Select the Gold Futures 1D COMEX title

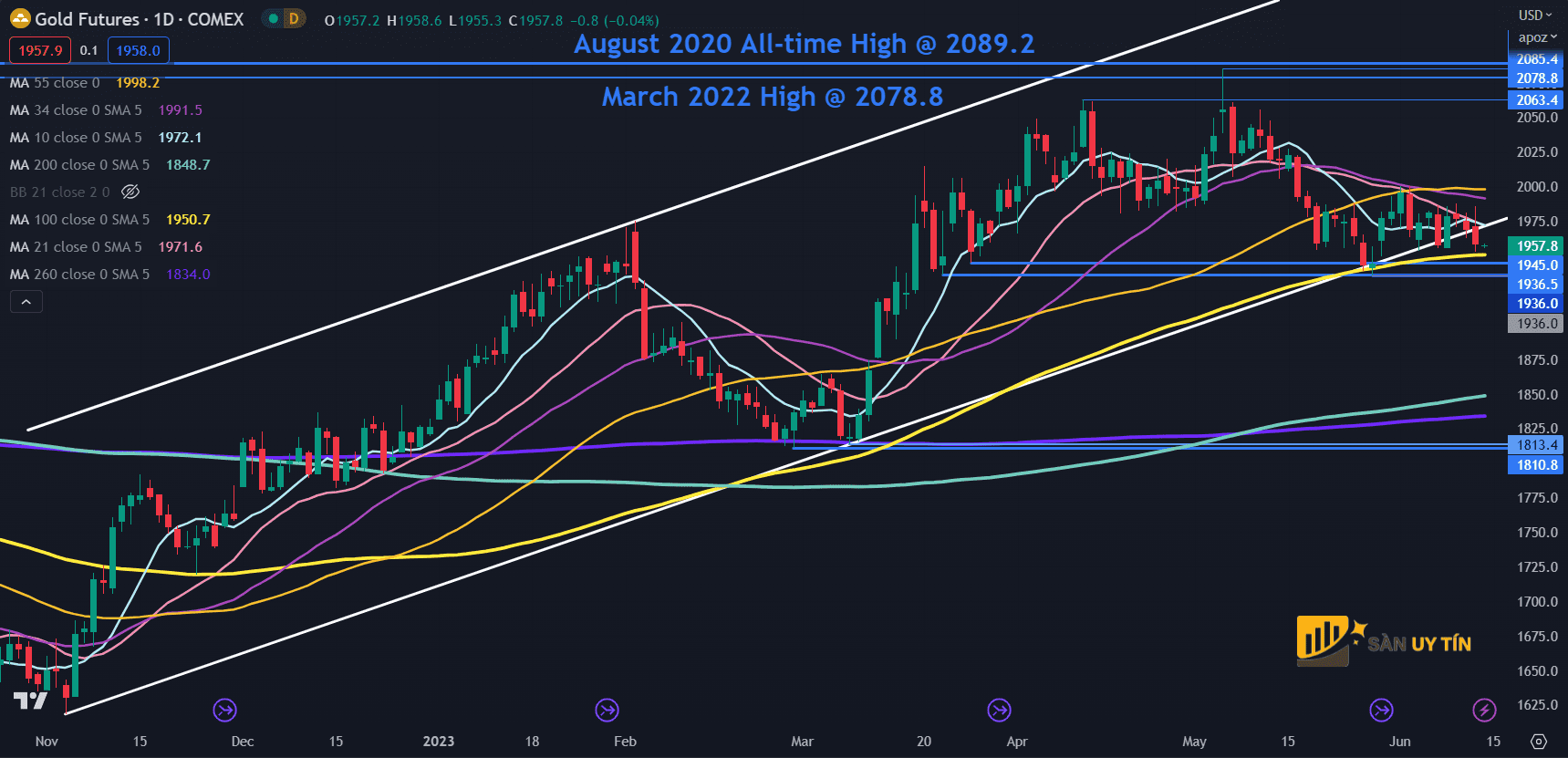[x=139, y=19]
